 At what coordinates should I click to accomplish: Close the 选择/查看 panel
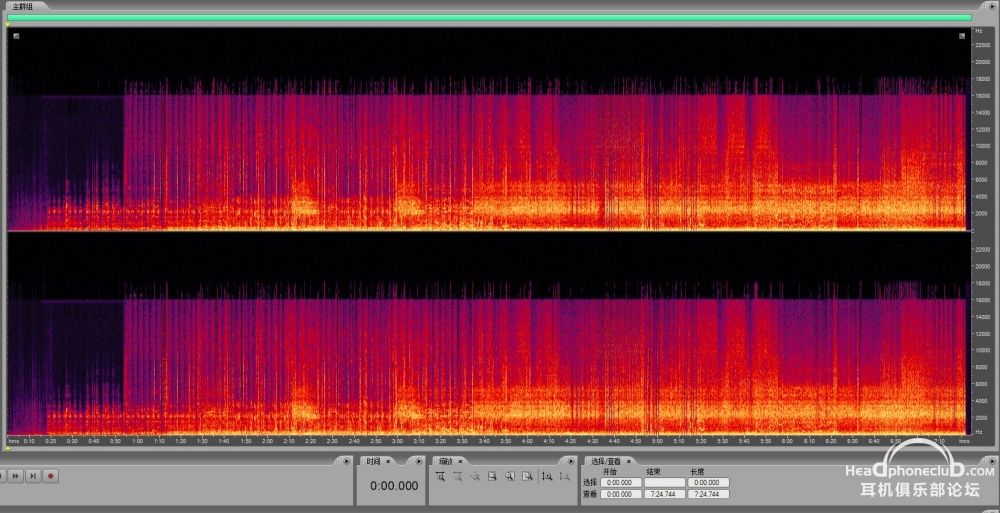tap(628, 461)
